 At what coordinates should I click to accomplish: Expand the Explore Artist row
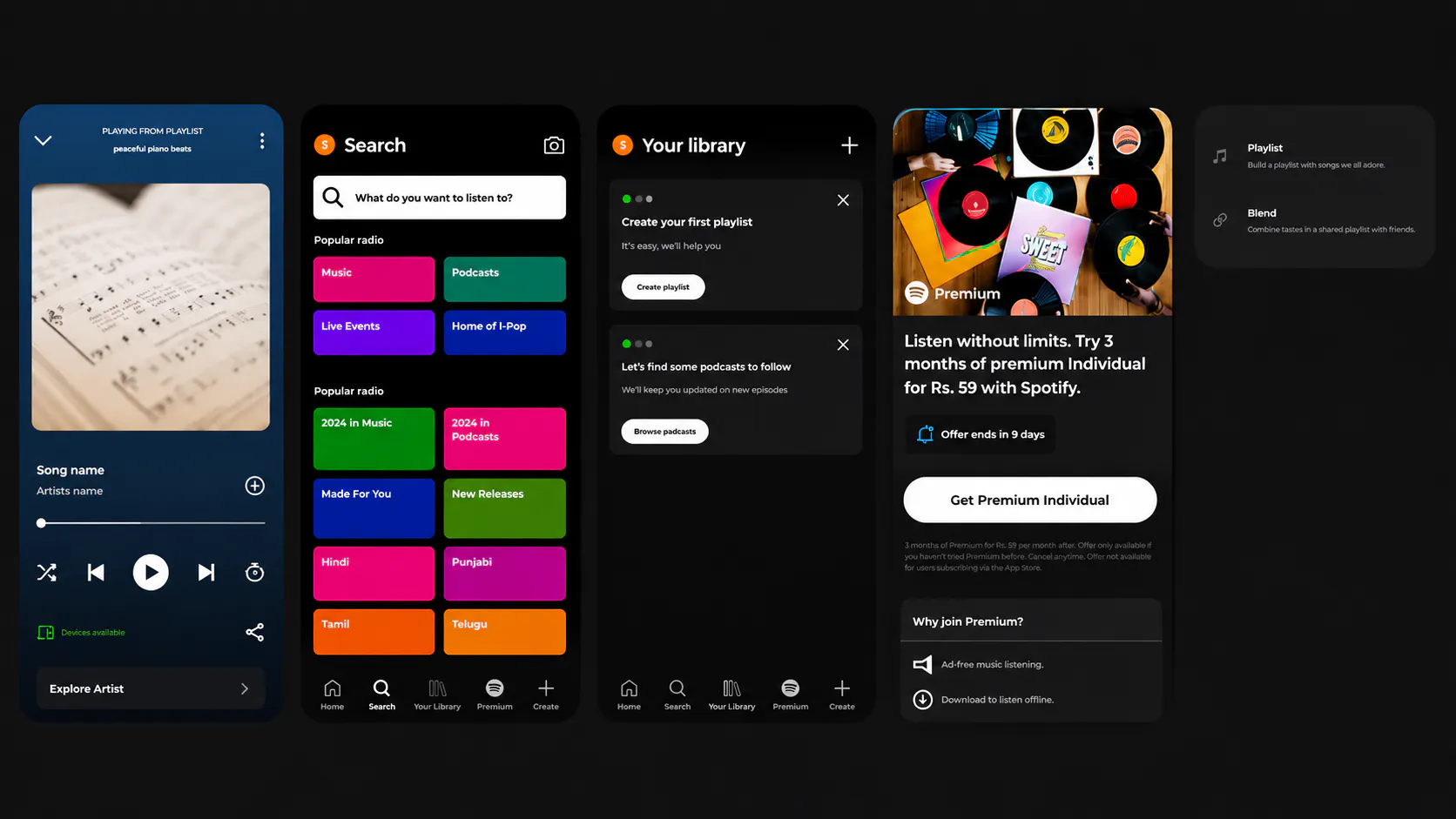click(151, 688)
